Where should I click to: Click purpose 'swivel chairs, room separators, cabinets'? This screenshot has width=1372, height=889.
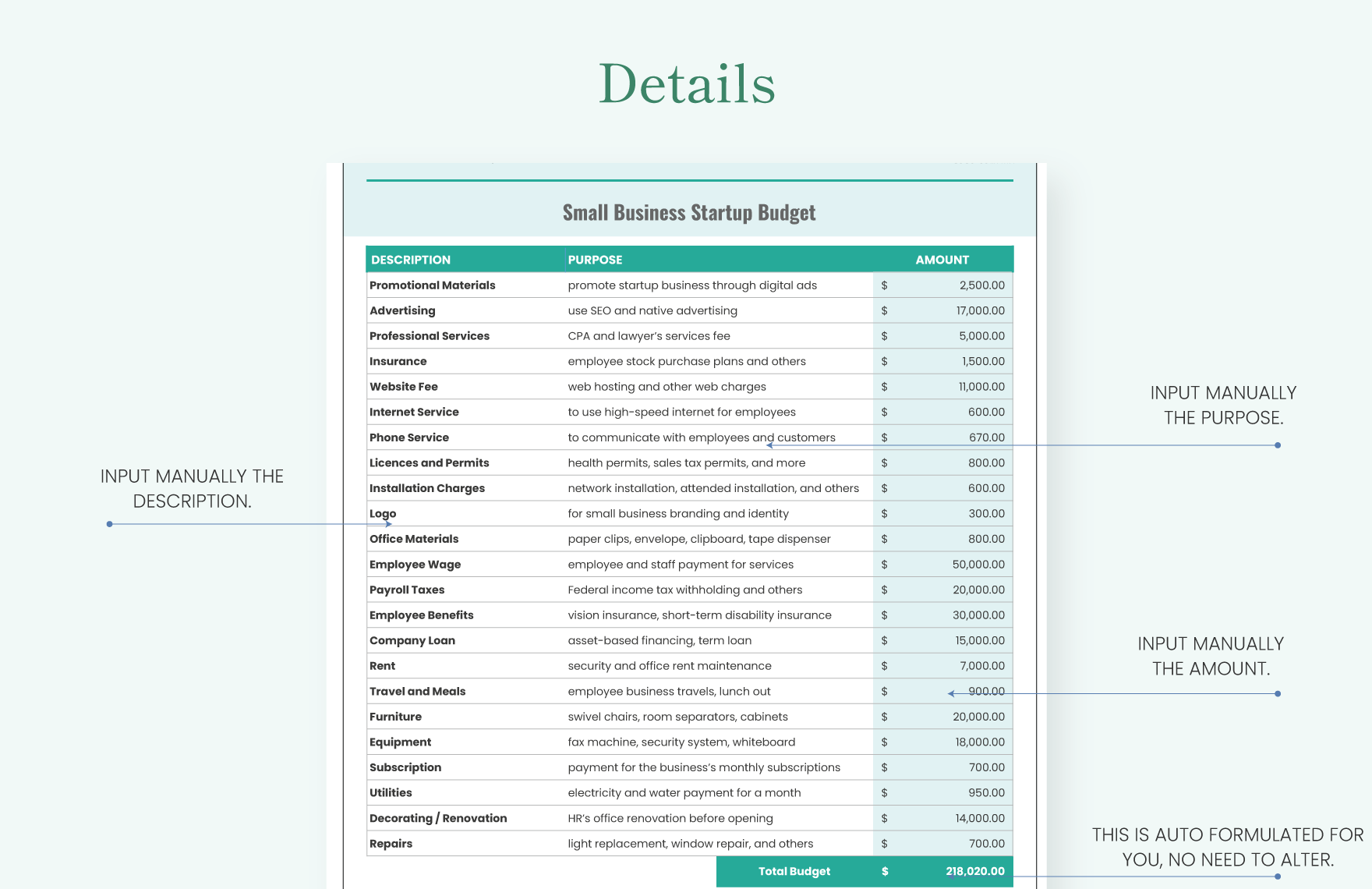677,717
